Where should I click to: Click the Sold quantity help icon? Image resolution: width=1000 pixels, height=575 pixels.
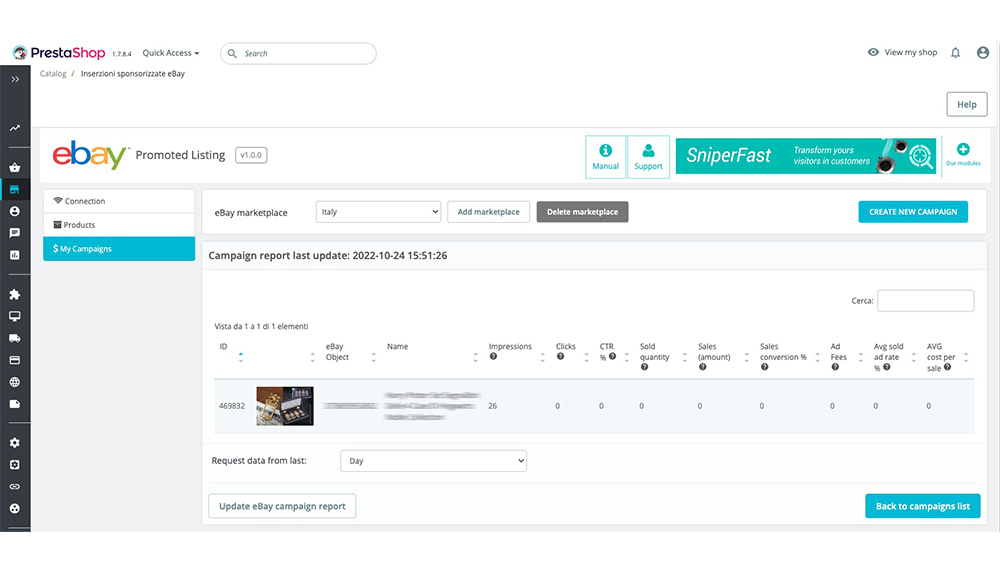click(x=644, y=367)
